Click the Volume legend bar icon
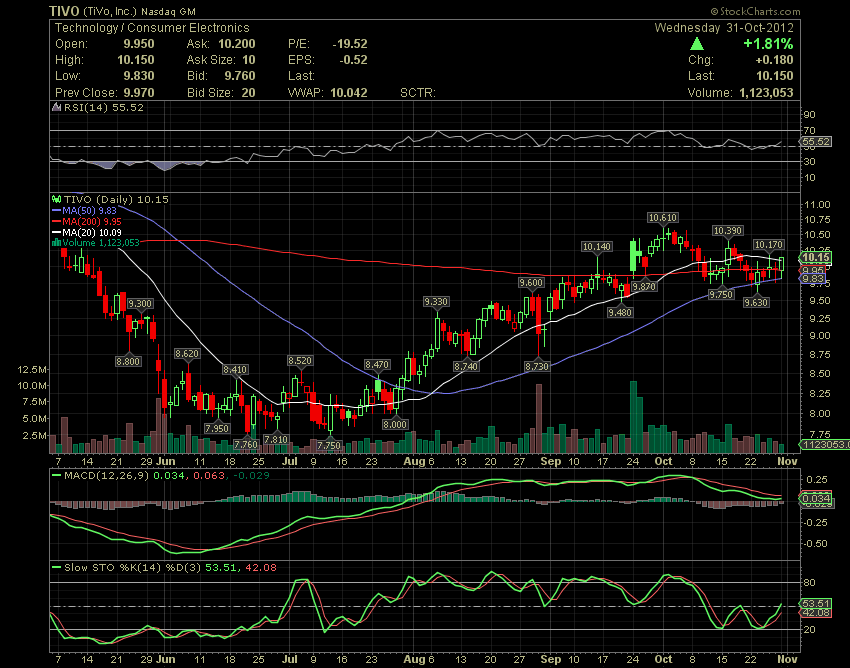Screen dimensions: 850x668 point(56,243)
